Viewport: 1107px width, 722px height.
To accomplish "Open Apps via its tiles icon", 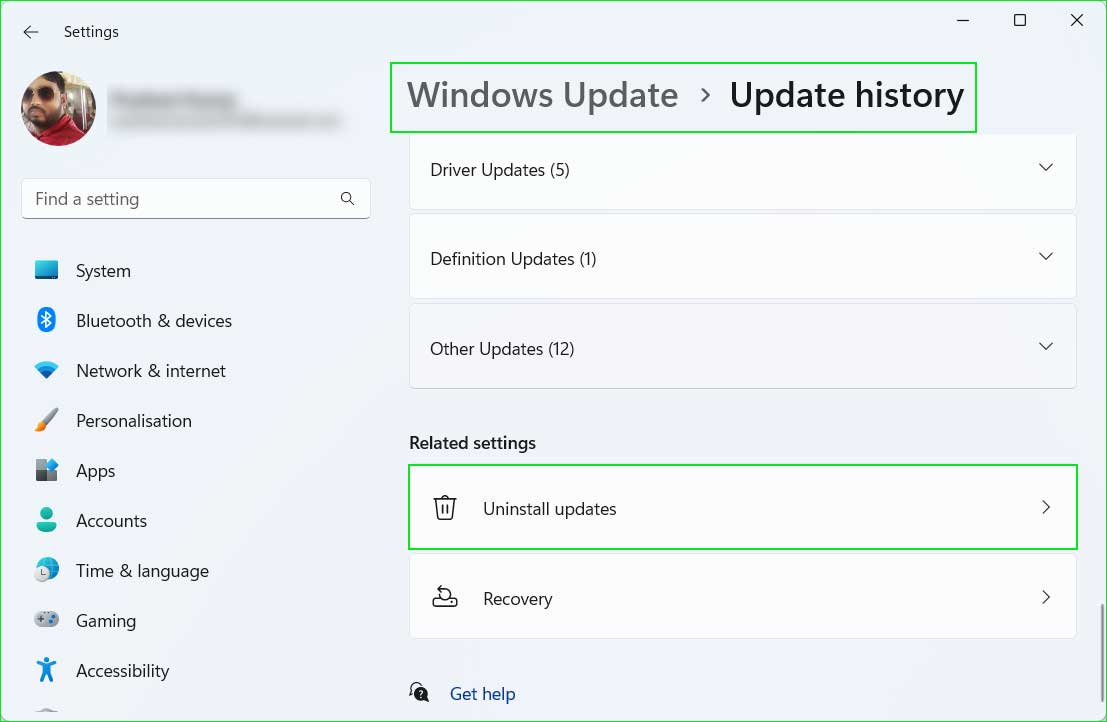I will (x=47, y=470).
